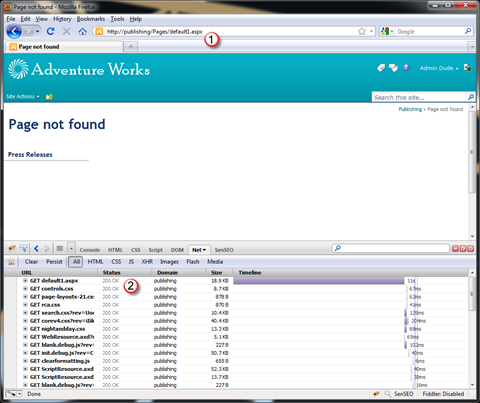Click the search magnifier in the Google box

468,31
